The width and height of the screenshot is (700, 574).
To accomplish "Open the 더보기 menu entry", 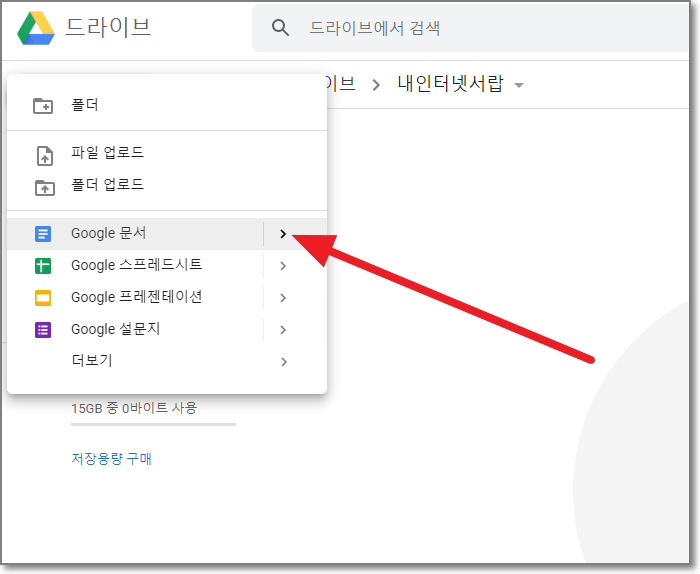I will [167, 361].
